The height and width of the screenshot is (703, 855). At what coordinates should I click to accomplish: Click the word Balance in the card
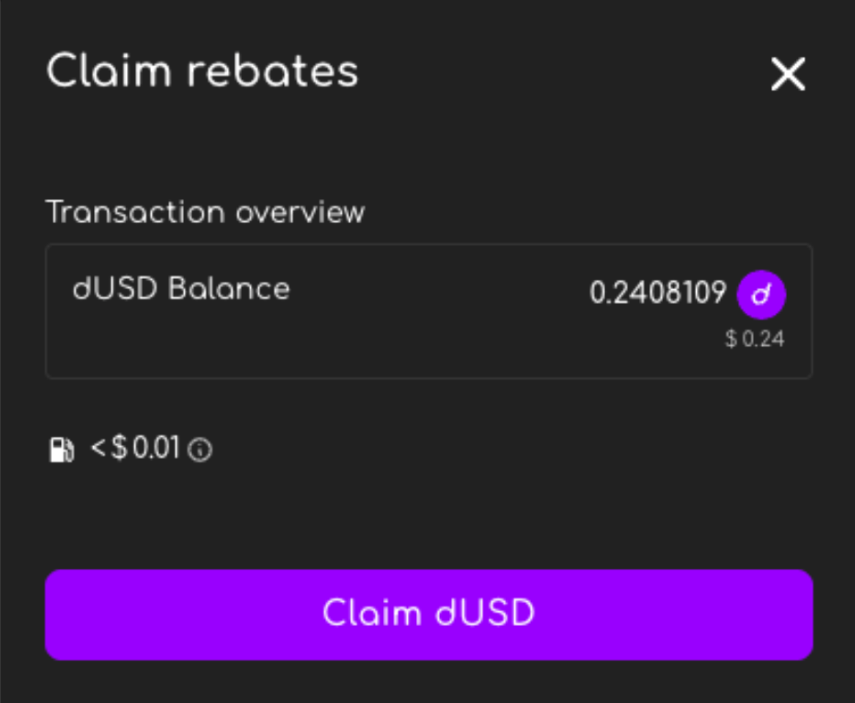point(229,289)
